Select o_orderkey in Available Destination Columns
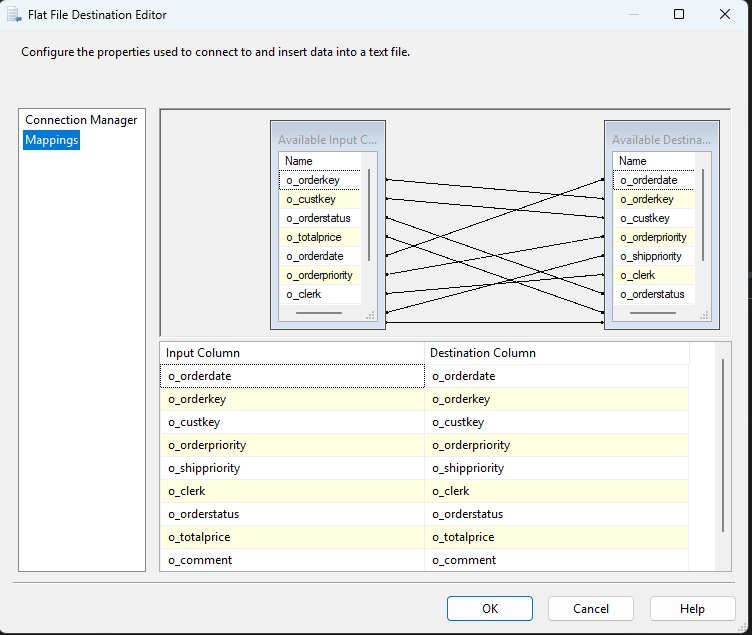Image resolution: width=752 pixels, height=635 pixels. [653, 199]
